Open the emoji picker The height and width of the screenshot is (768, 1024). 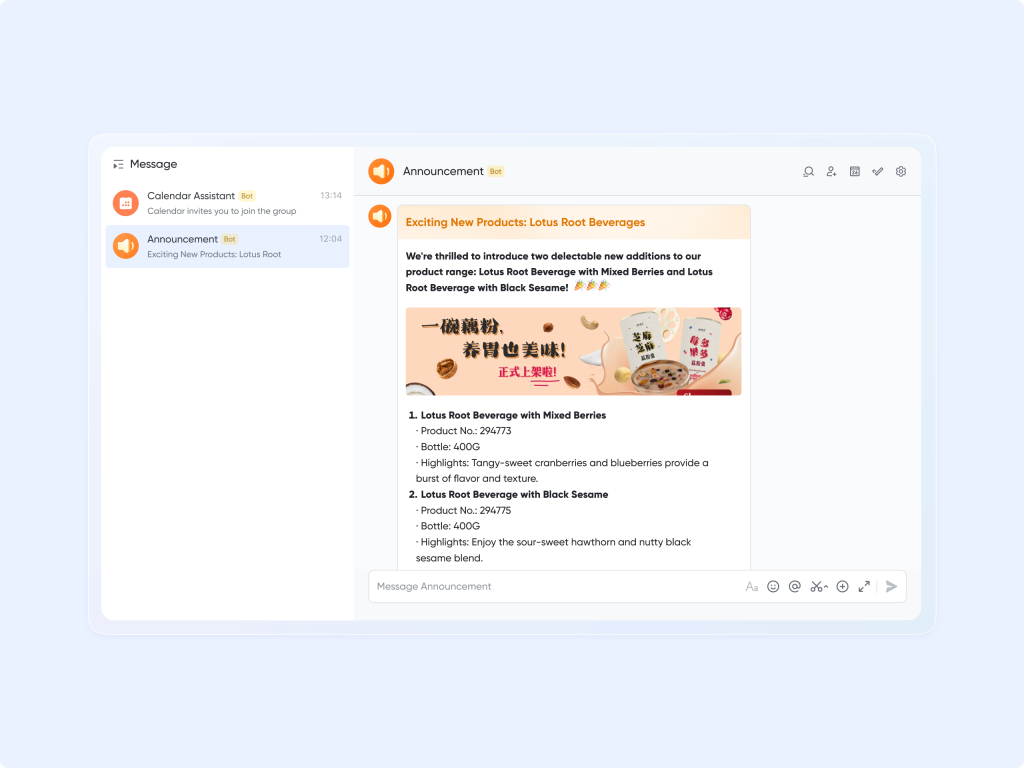(773, 586)
